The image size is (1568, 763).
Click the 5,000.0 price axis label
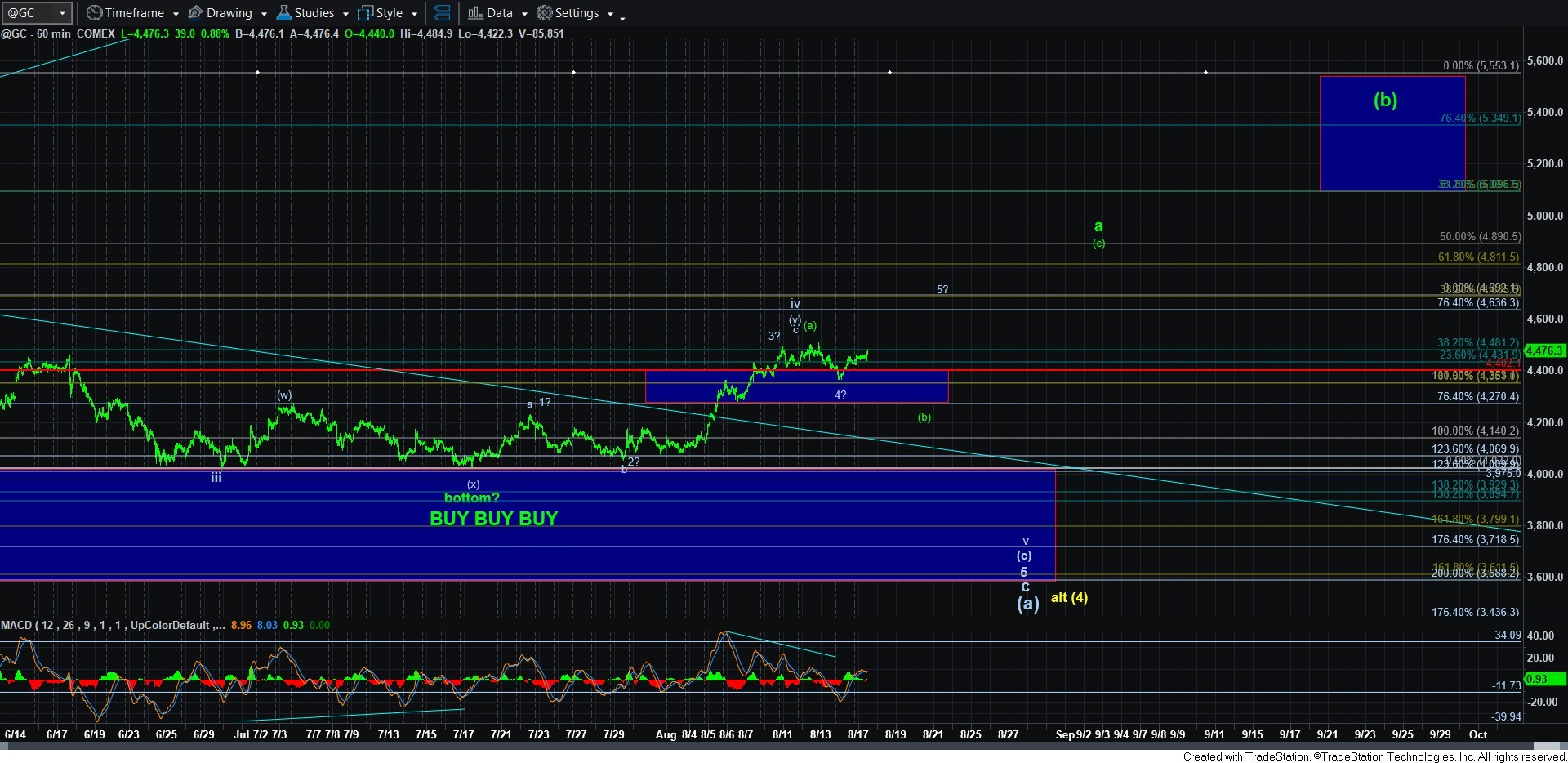(x=1545, y=216)
